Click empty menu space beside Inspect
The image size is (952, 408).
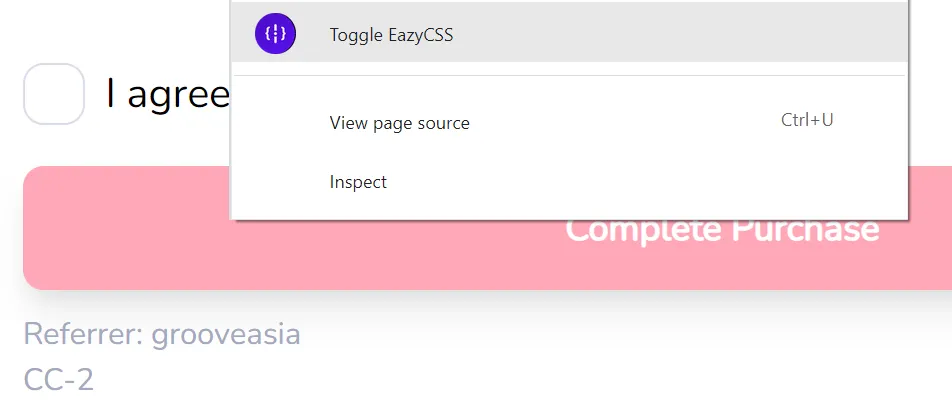point(607,182)
